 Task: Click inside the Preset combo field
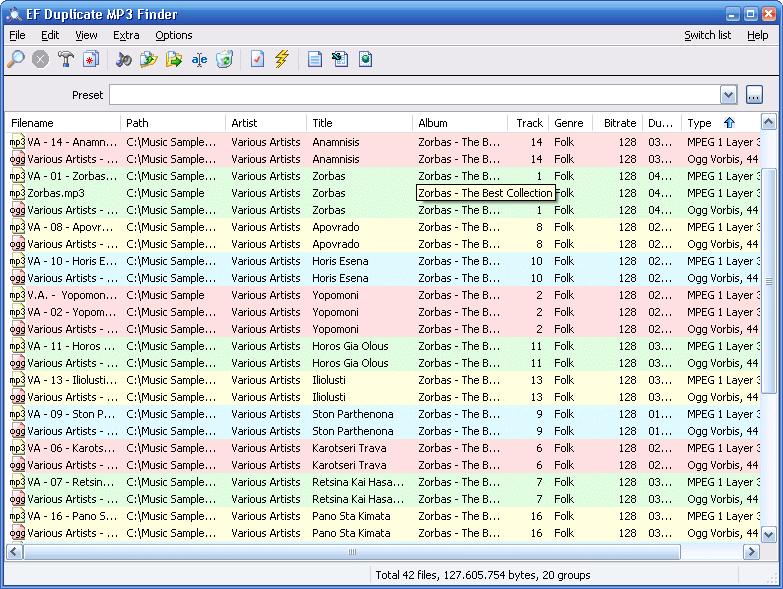415,95
